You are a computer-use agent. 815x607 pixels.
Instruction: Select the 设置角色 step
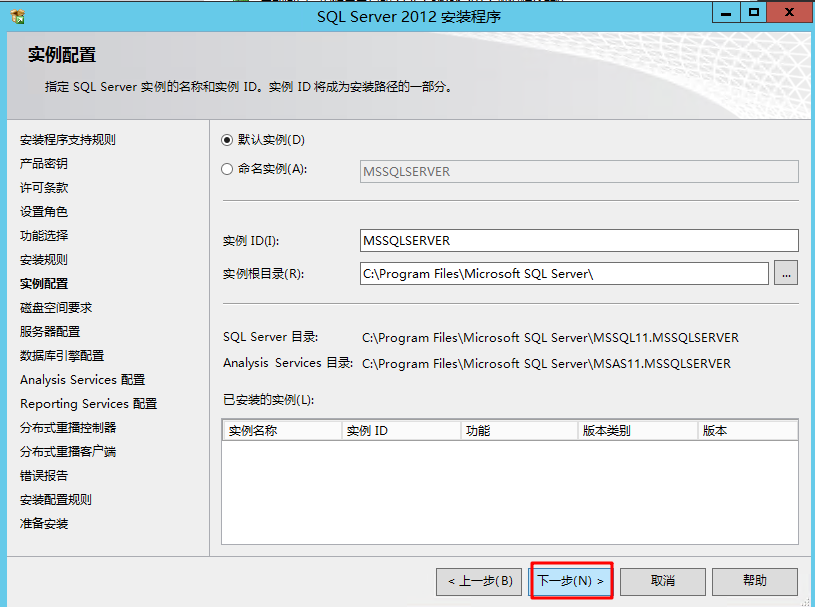pyautogui.click(x=44, y=212)
